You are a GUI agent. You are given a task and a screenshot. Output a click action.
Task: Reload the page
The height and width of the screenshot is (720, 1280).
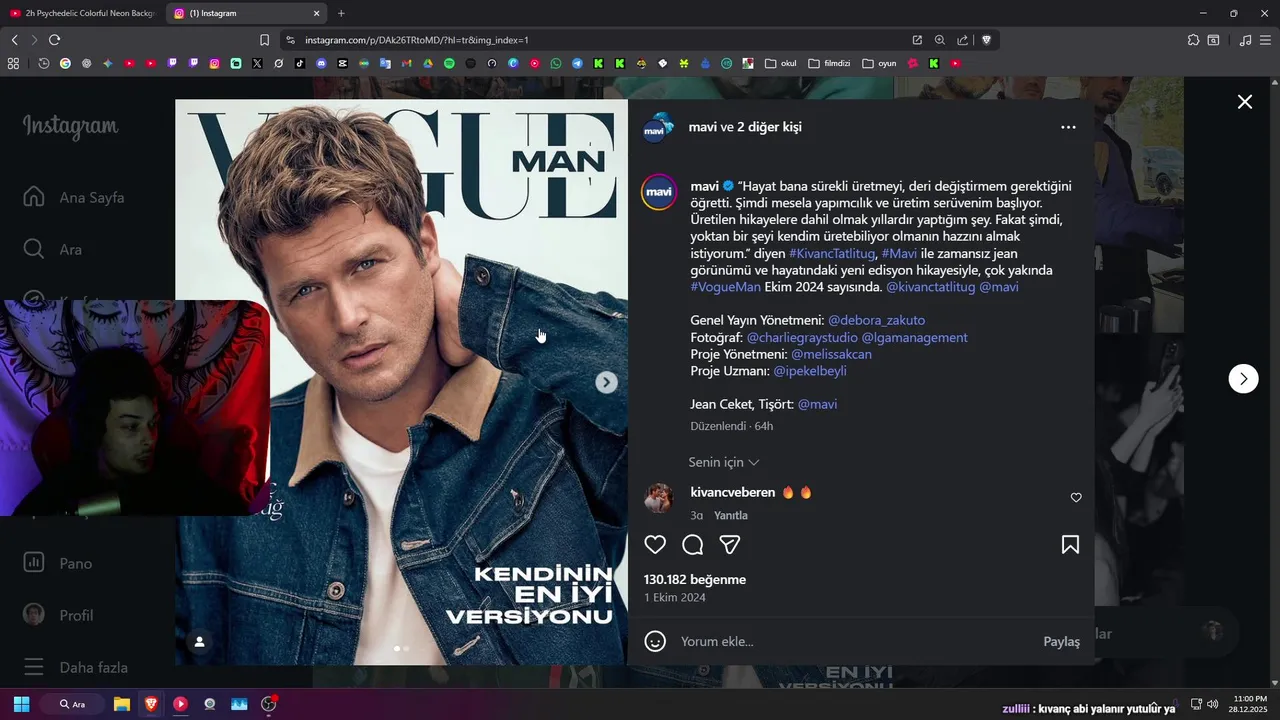pyautogui.click(x=54, y=40)
